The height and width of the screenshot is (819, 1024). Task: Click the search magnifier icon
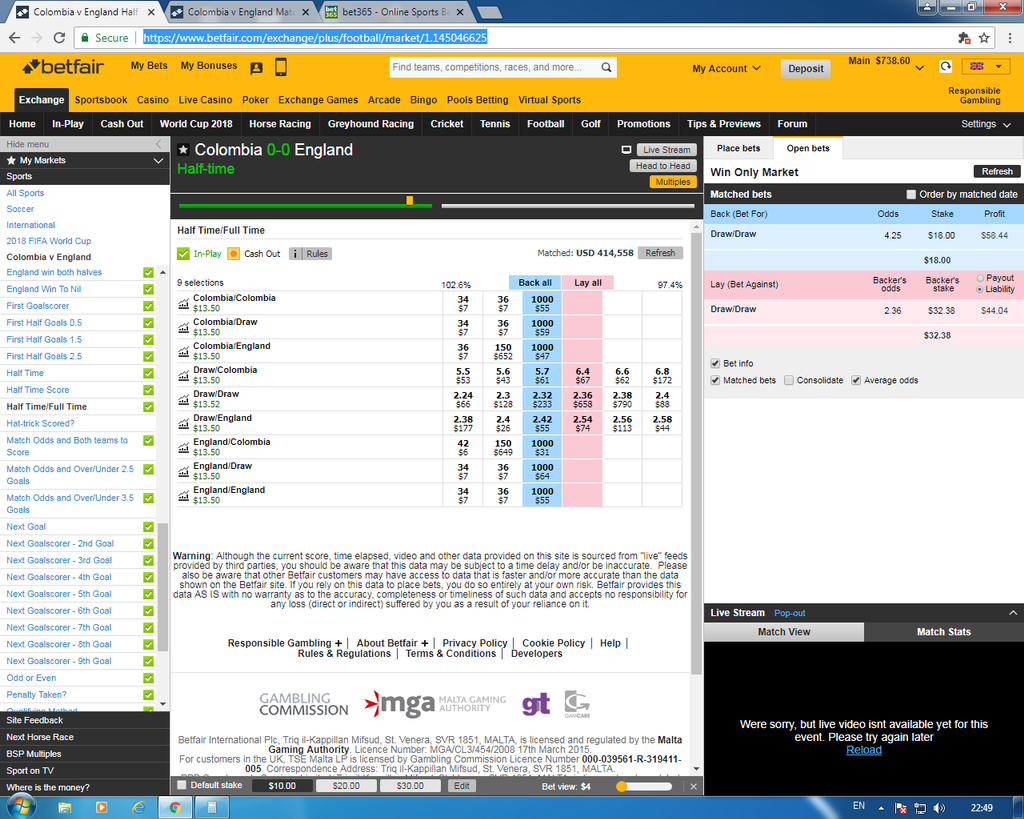pyautogui.click(x=606, y=67)
